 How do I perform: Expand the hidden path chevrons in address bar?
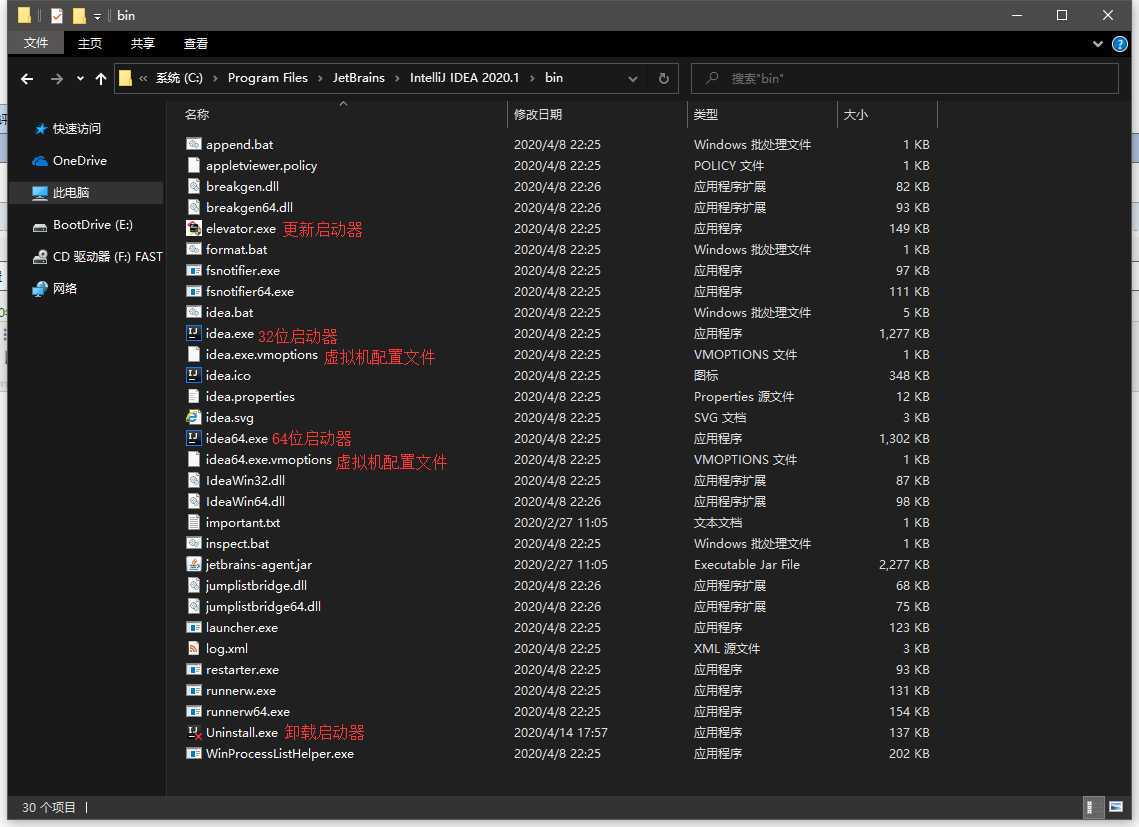click(x=143, y=78)
